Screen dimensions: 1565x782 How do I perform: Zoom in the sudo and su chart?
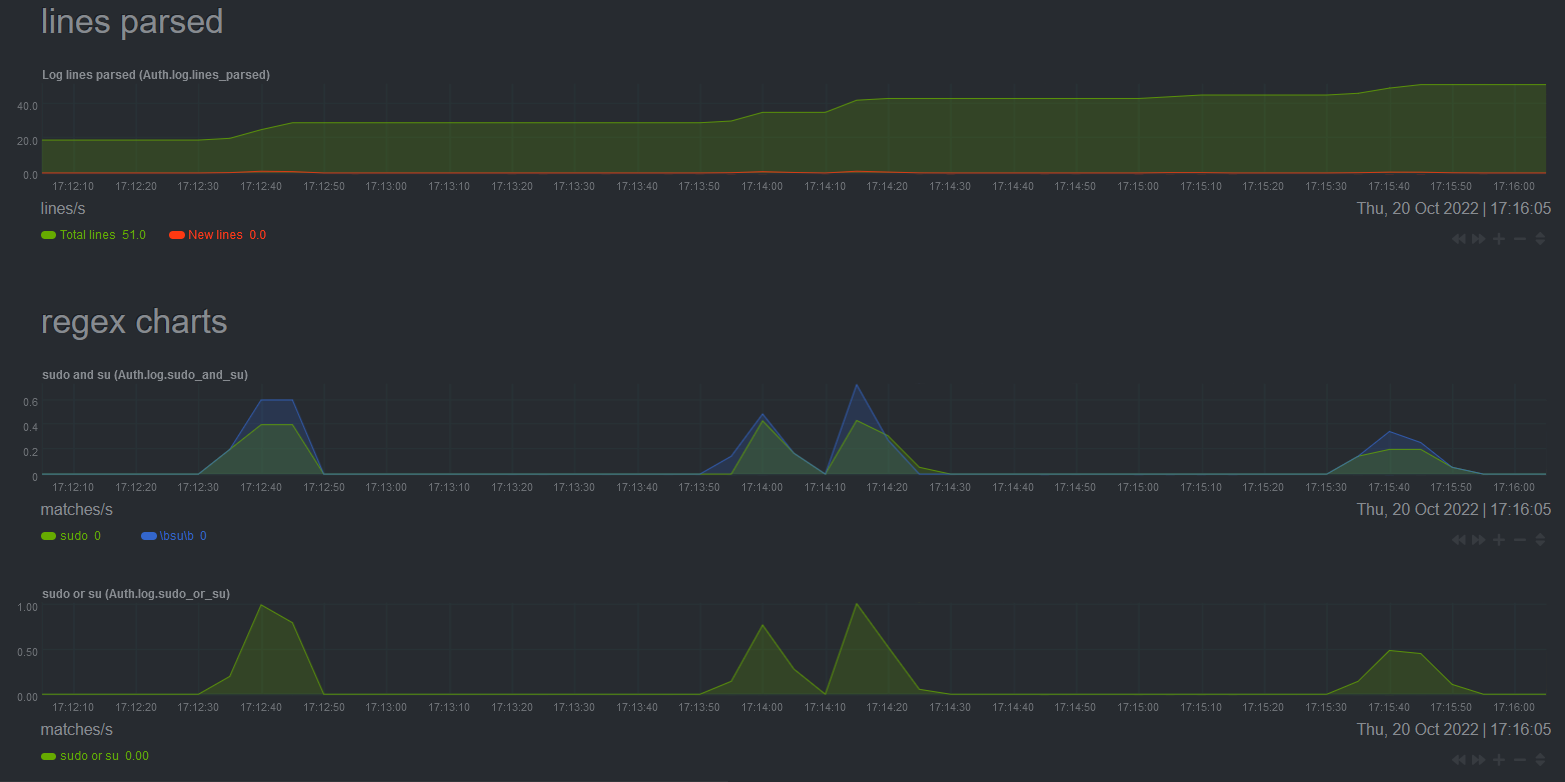pos(1499,540)
